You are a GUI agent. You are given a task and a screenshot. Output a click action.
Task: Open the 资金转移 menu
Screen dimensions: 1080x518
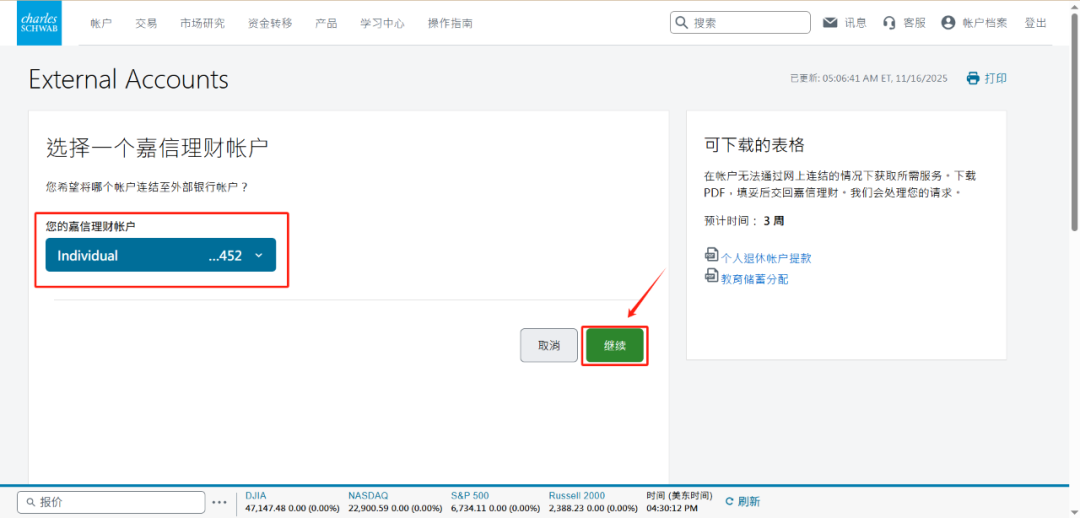click(x=270, y=23)
